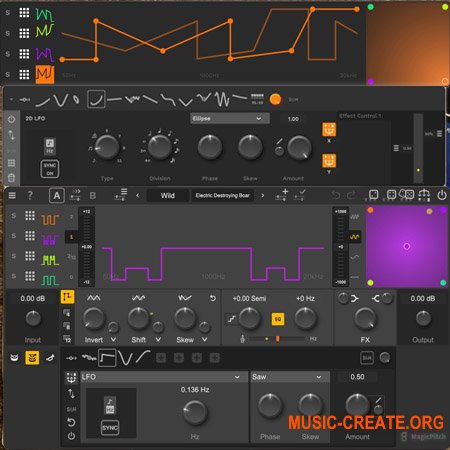The image size is (450, 450).
Task: Add preset with the plus icon
Action: click(282, 195)
